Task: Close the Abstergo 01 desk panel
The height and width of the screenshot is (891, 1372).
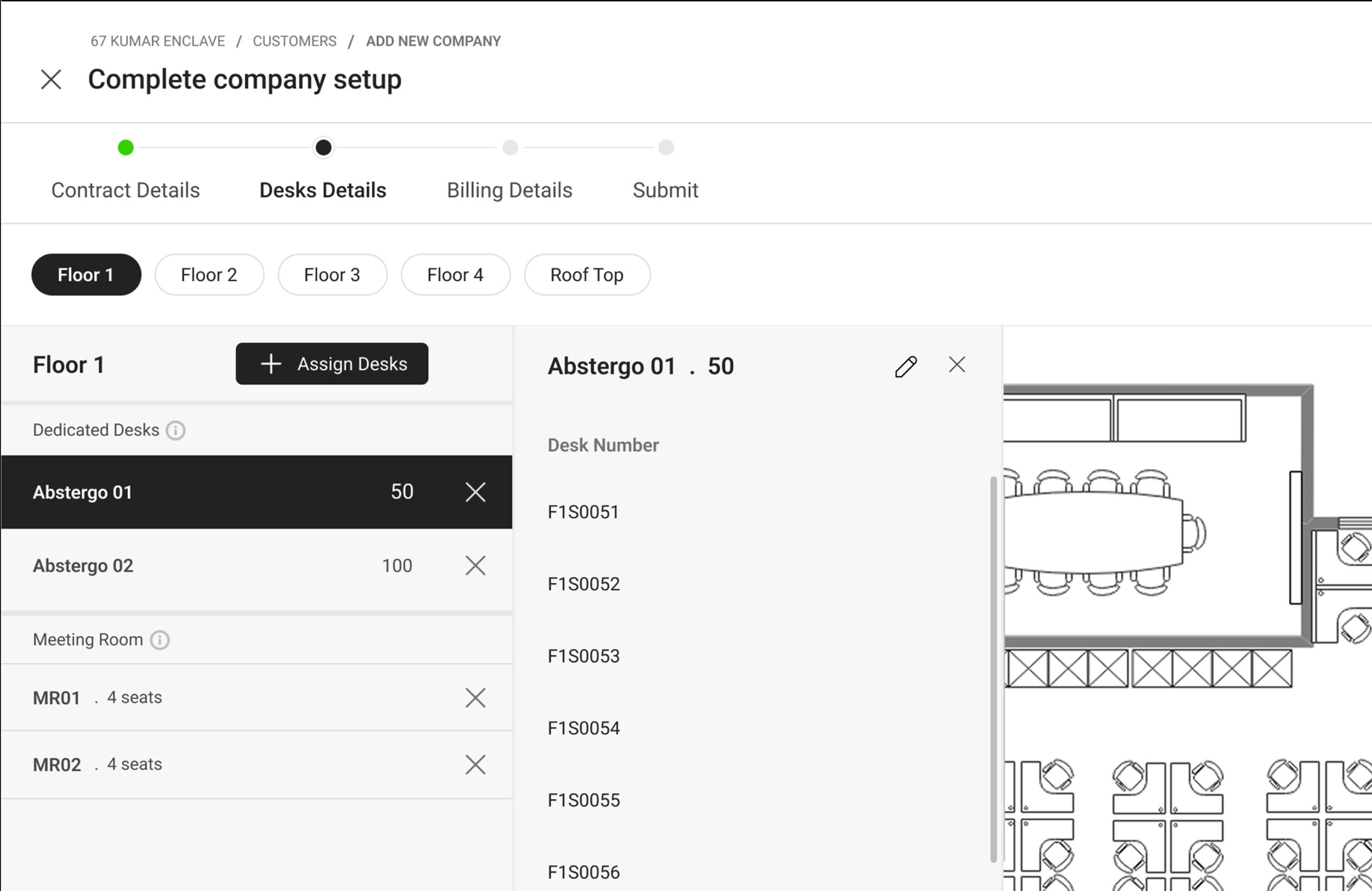Action: click(957, 365)
